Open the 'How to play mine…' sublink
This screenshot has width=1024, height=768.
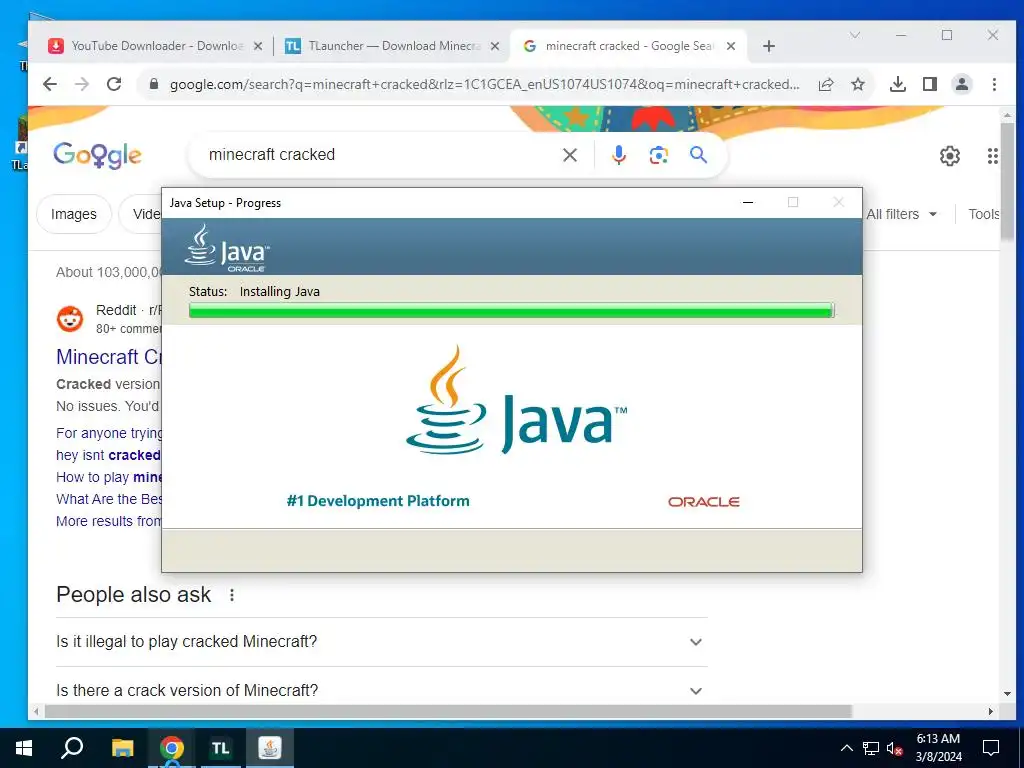tap(108, 477)
